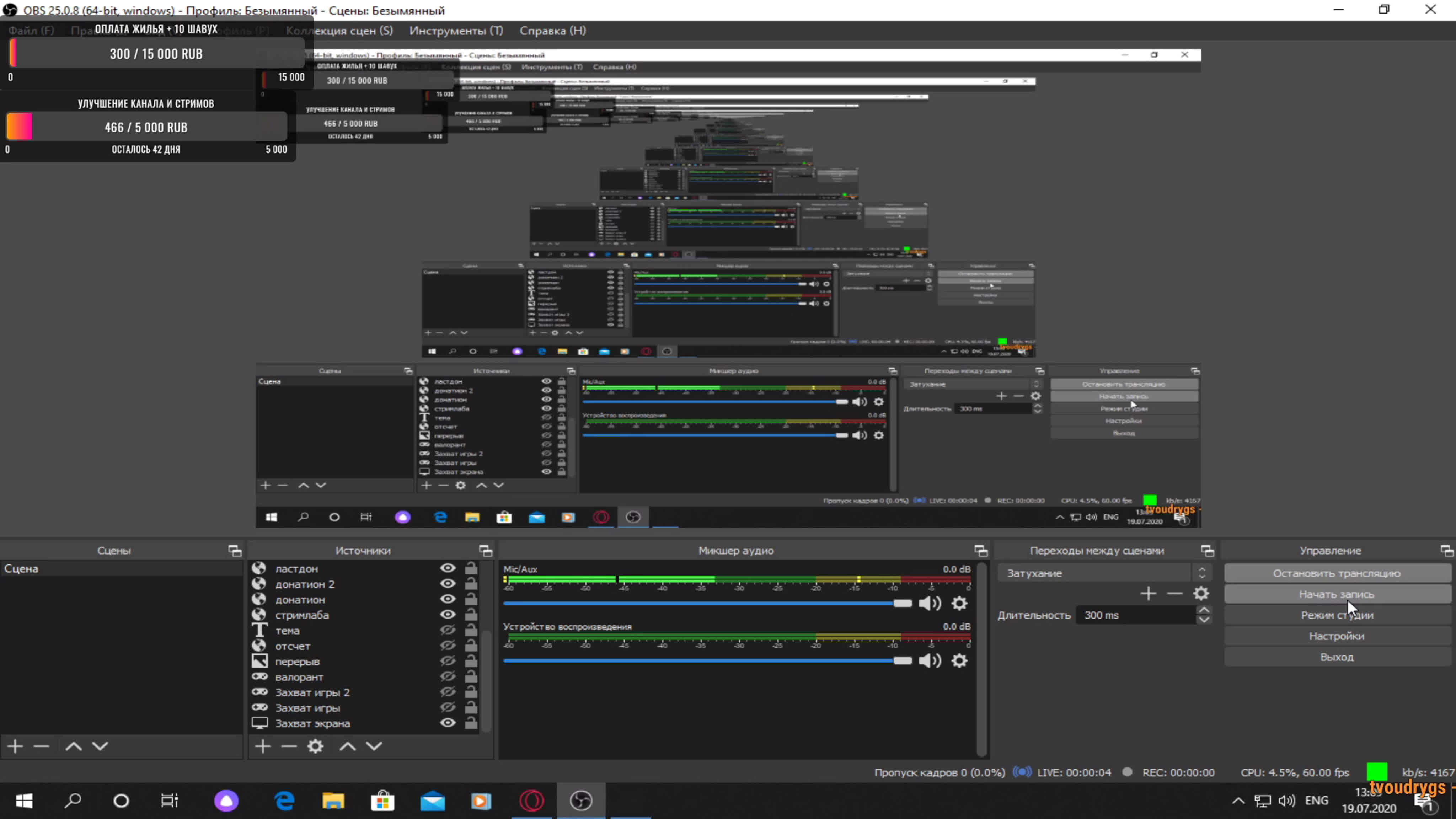The width and height of the screenshot is (1456, 819).
Task: Hide the стримлаба source
Action: (x=448, y=614)
